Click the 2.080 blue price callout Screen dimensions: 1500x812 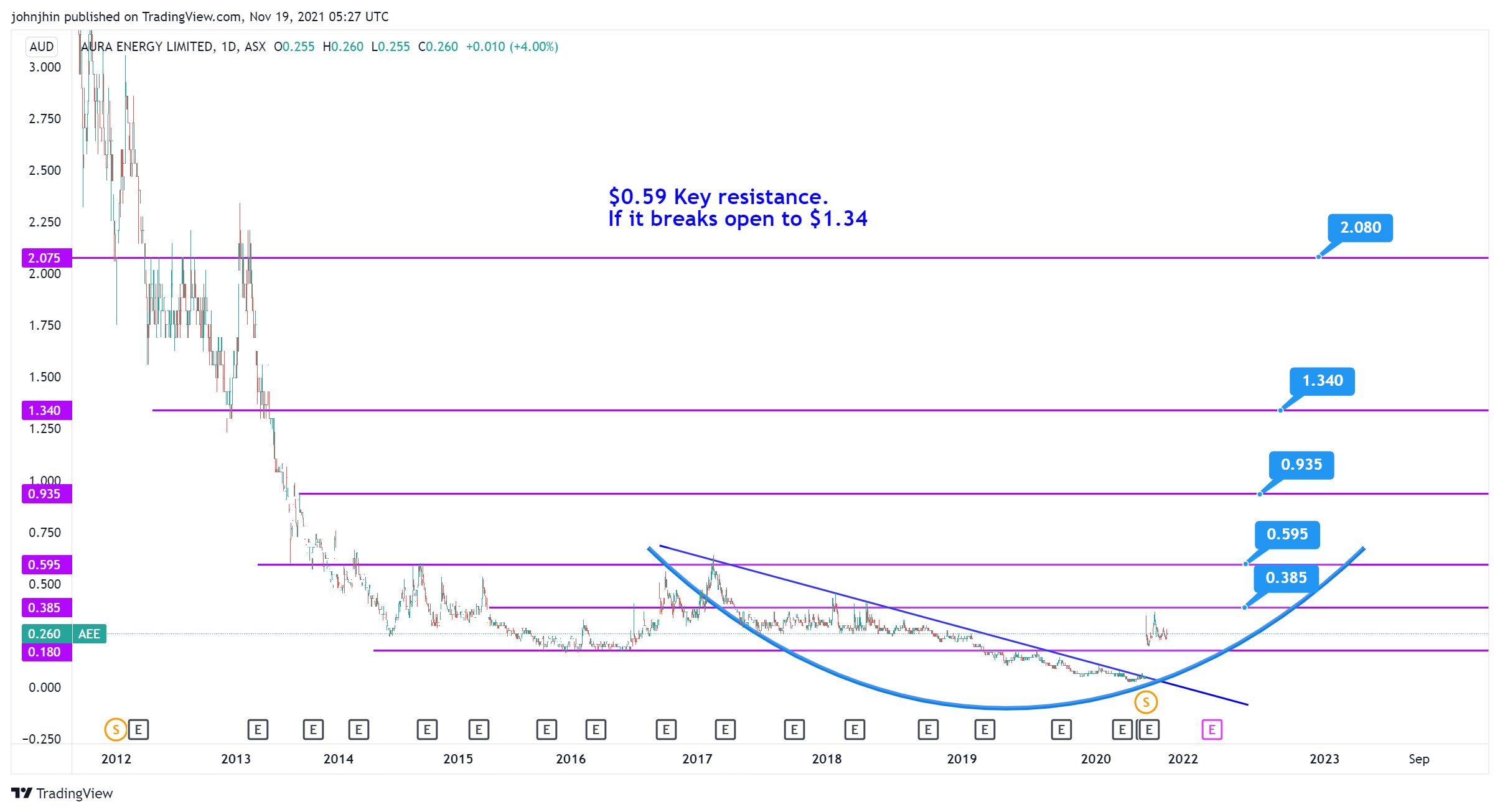click(1360, 228)
